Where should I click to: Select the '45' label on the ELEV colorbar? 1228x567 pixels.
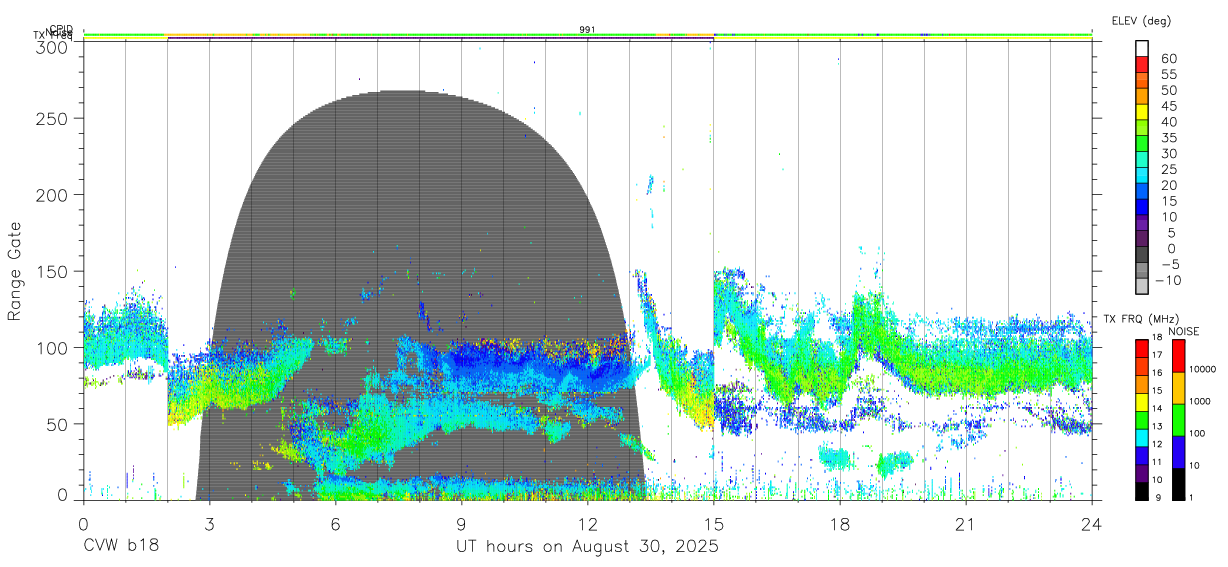1168,105
